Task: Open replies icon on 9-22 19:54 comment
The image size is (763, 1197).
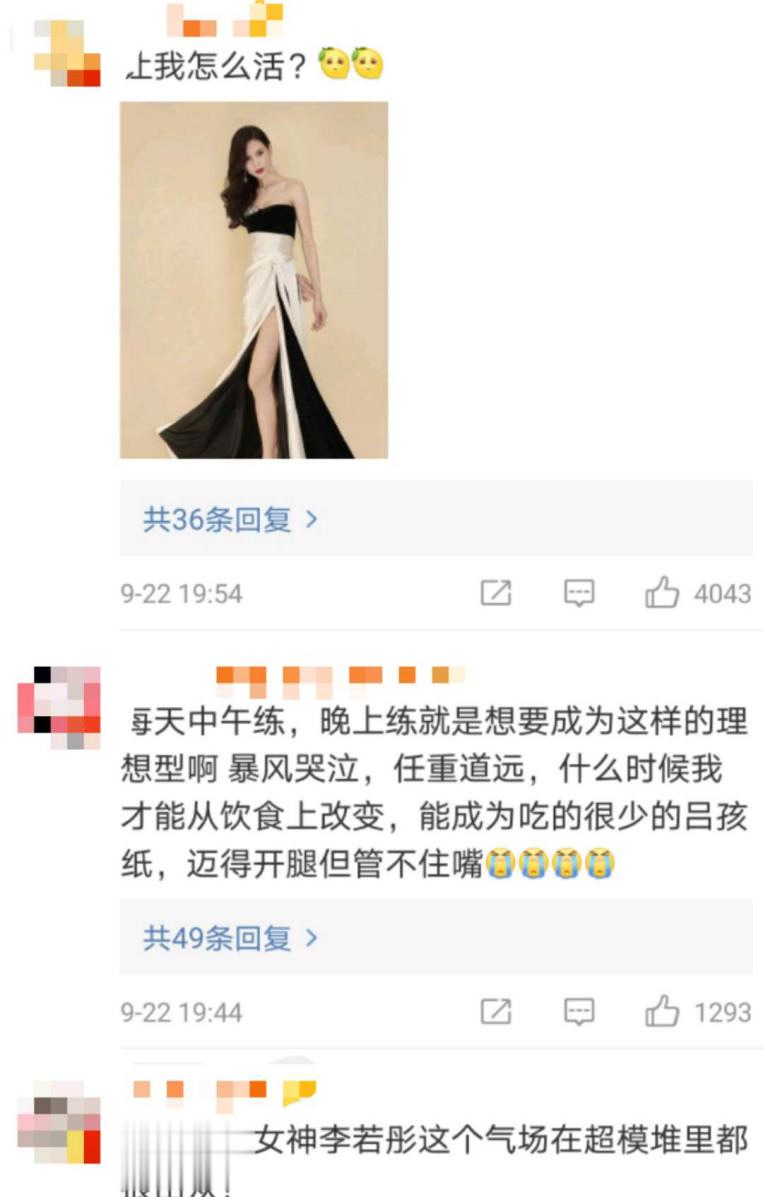Action: [579, 593]
